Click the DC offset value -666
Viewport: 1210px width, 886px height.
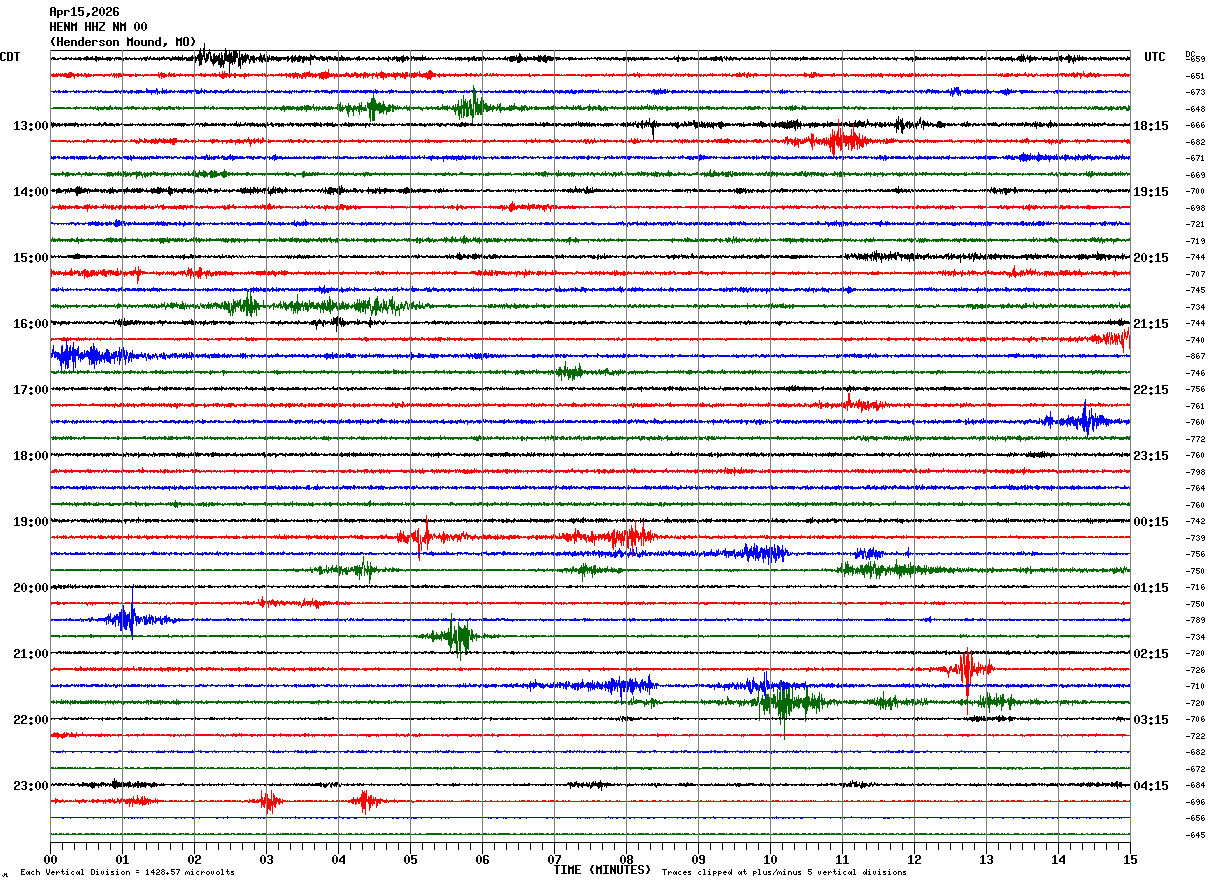[1195, 125]
